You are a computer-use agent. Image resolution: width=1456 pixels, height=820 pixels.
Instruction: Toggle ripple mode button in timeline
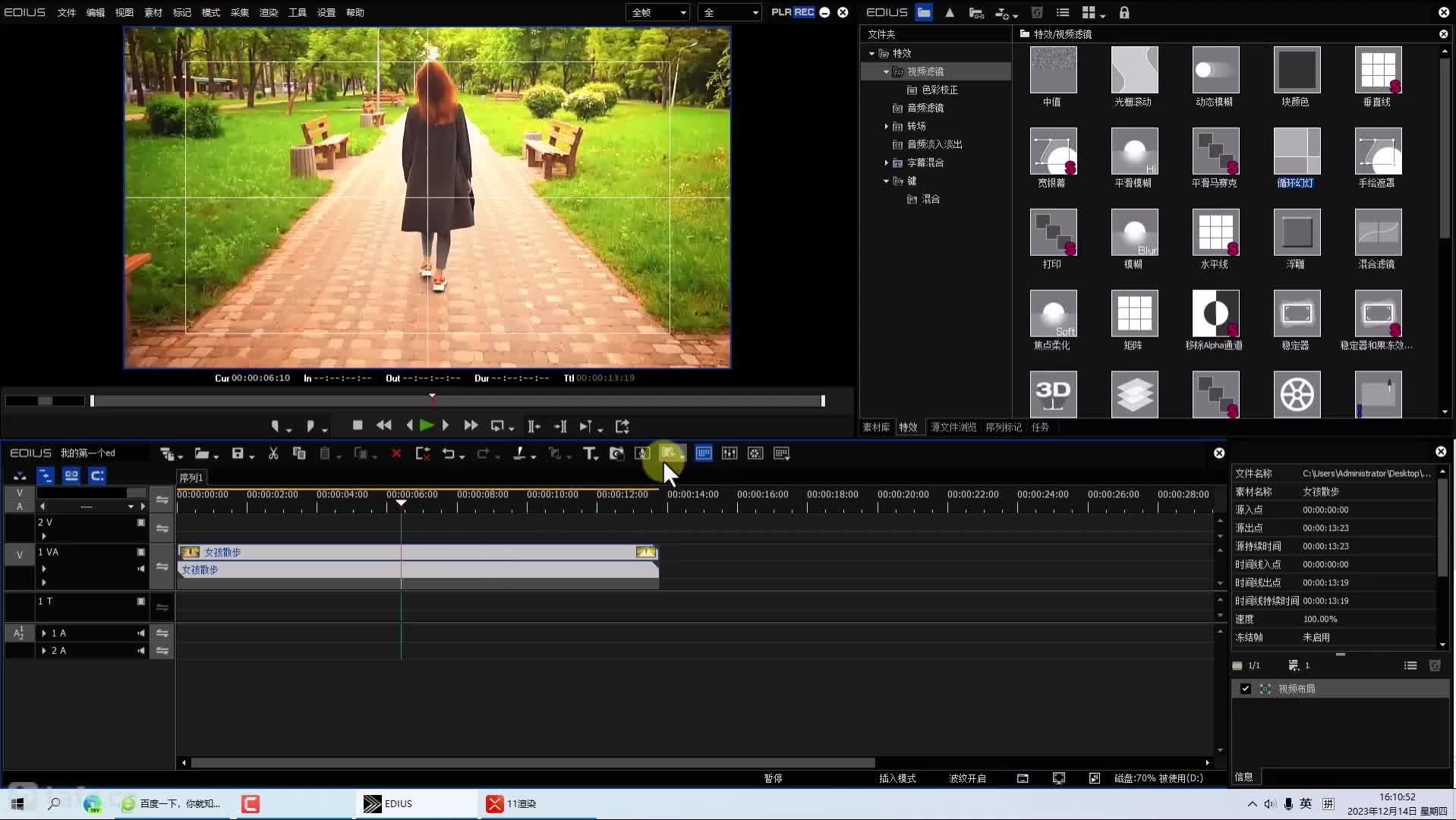tap(46, 475)
